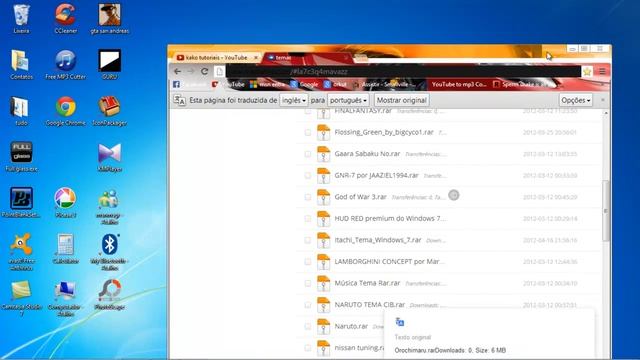Tick the checkbox for Flossing_Green_by_bigcyco1.rar
The width and height of the screenshot is (640, 360).
pyautogui.click(x=308, y=132)
